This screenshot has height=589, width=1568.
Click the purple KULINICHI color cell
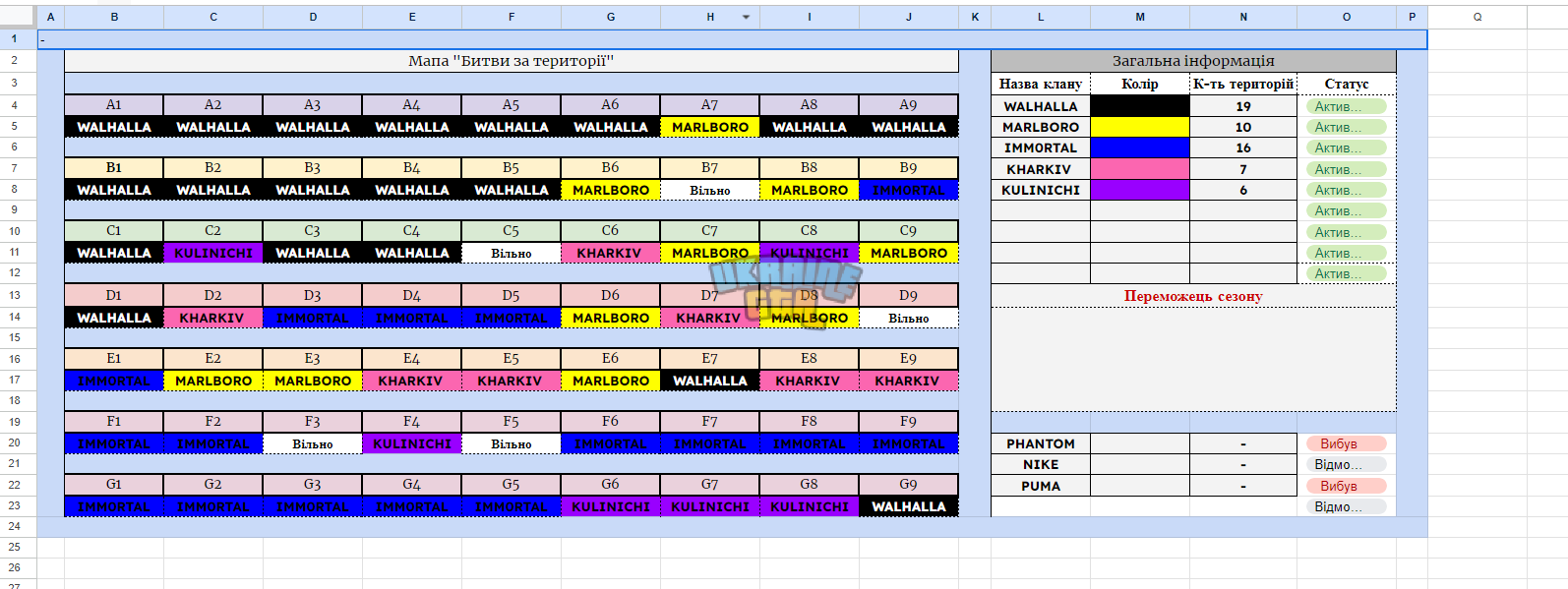coord(1140,190)
